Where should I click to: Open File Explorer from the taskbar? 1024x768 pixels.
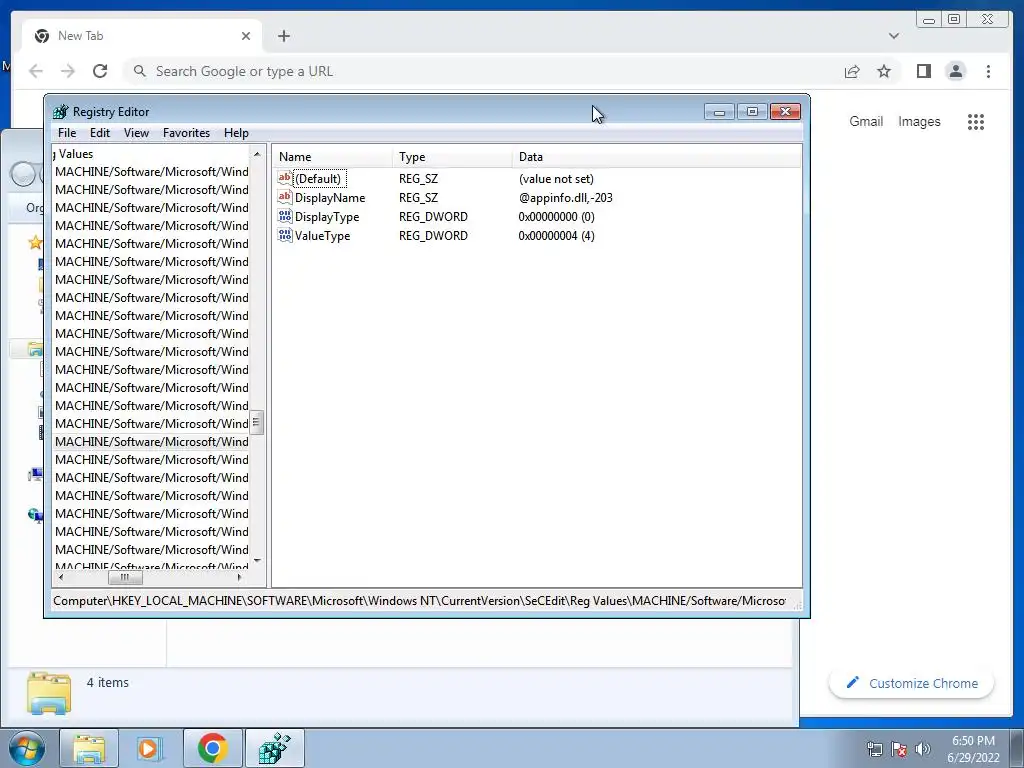pyautogui.click(x=89, y=748)
